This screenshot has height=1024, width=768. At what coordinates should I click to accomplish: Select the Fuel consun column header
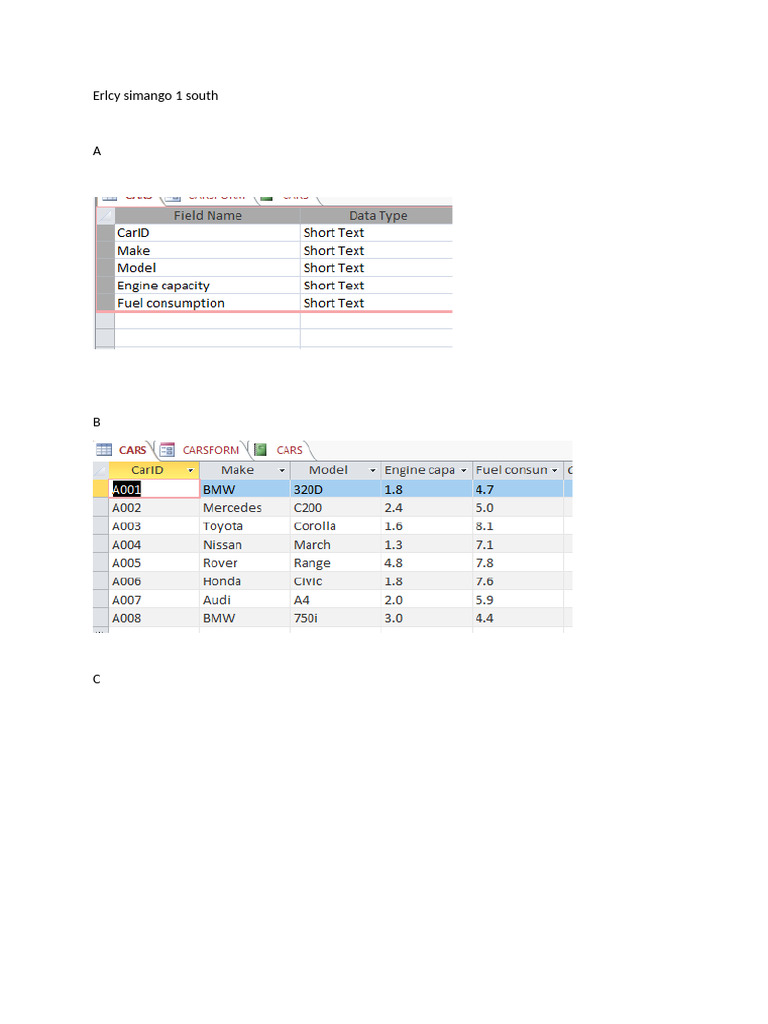click(x=518, y=470)
